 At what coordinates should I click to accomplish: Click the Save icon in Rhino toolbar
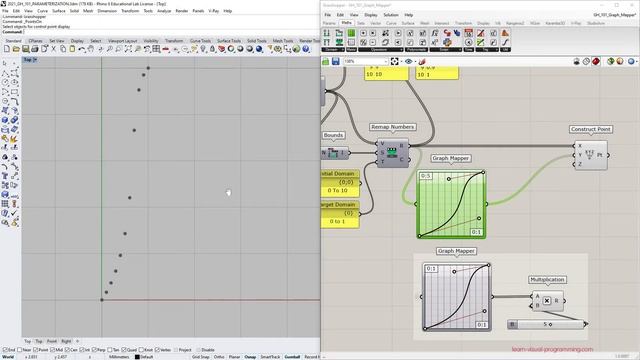coord(25,49)
